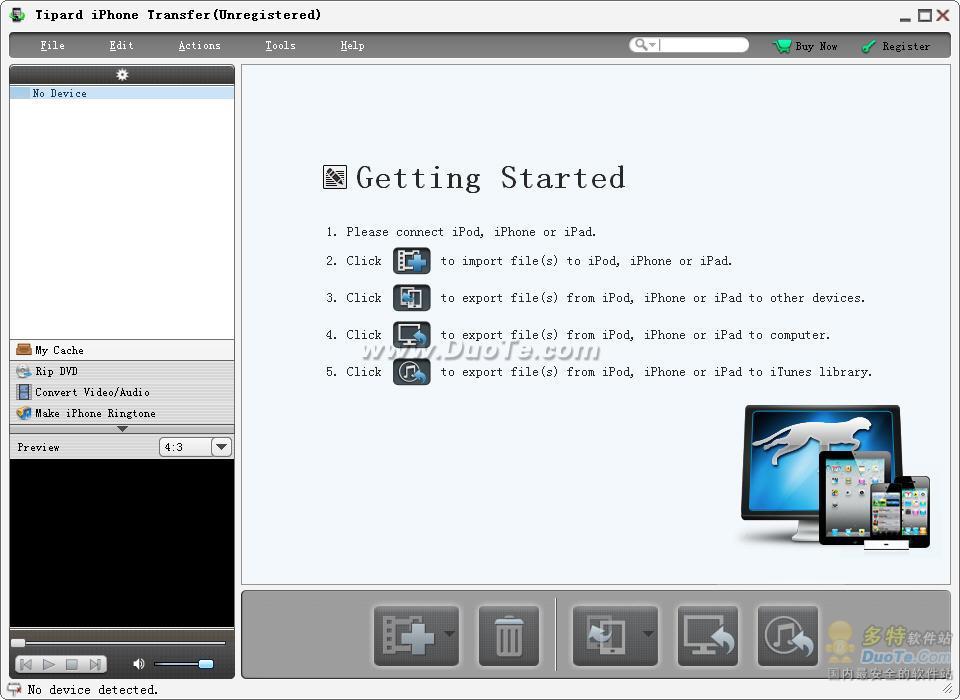The height and width of the screenshot is (700, 960).
Task: Click the devices promotional image
Action: pyautogui.click(x=836, y=476)
